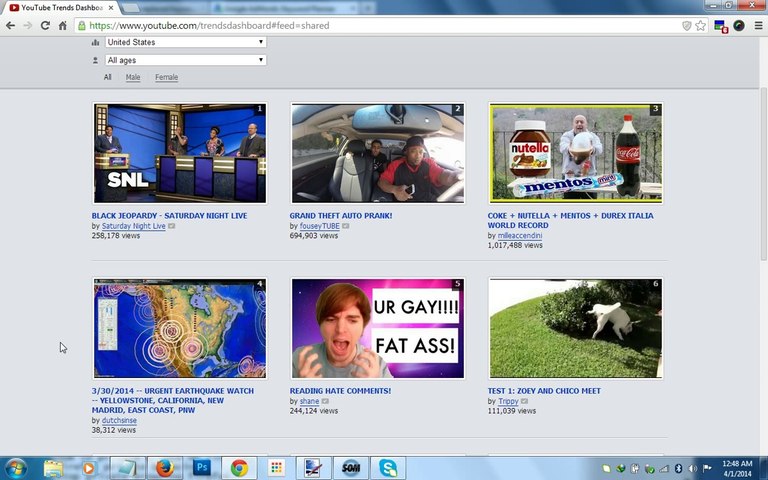This screenshot has height=480, width=768.
Task: Visit fouseyTUBE channel link
Action: 319,226
